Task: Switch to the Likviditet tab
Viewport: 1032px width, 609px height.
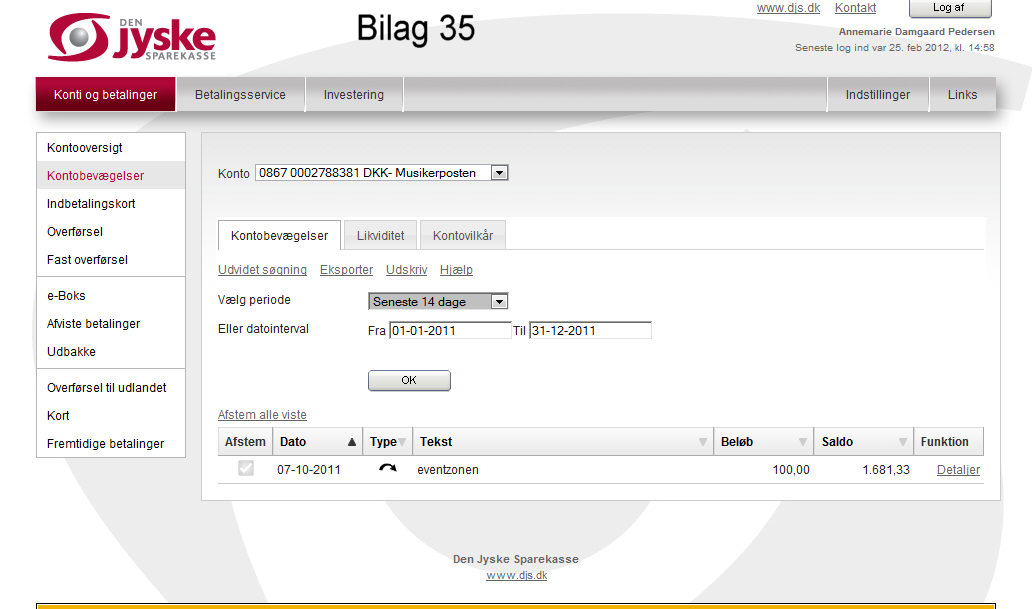Action: point(380,235)
